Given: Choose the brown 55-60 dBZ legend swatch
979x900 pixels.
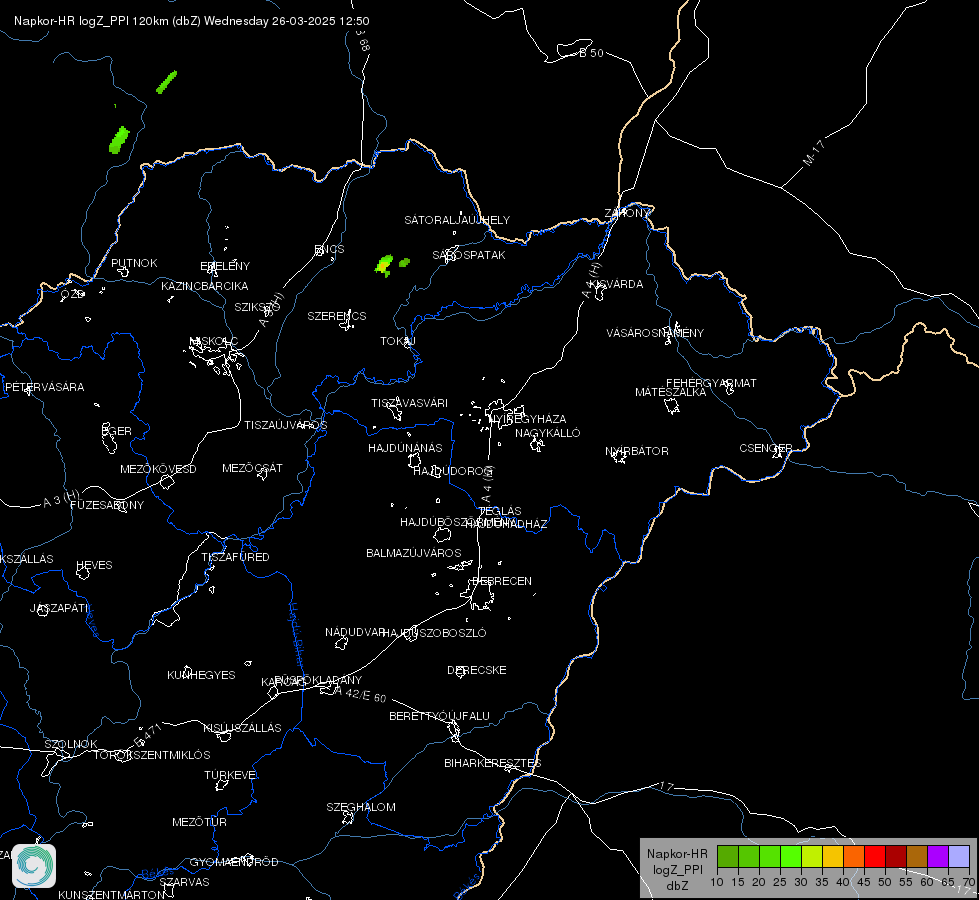Looking at the screenshot, I should point(917,856).
